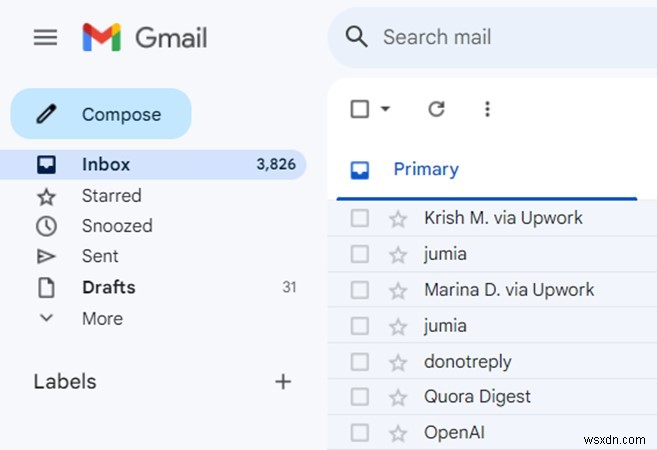Screen dimensions: 657x450
Task: Click the pencil icon in Compose
Action: pyautogui.click(x=46, y=114)
